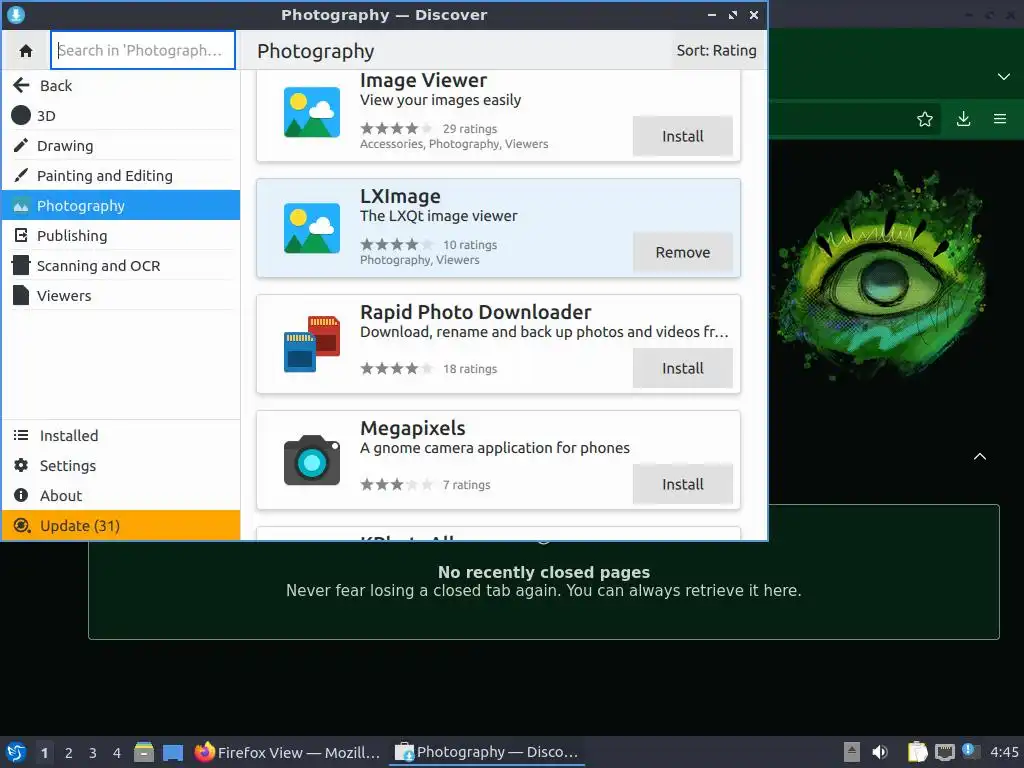This screenshot has height=768, width=1024.
Task: Select the Drawing pencil icon
Action: 21,145
